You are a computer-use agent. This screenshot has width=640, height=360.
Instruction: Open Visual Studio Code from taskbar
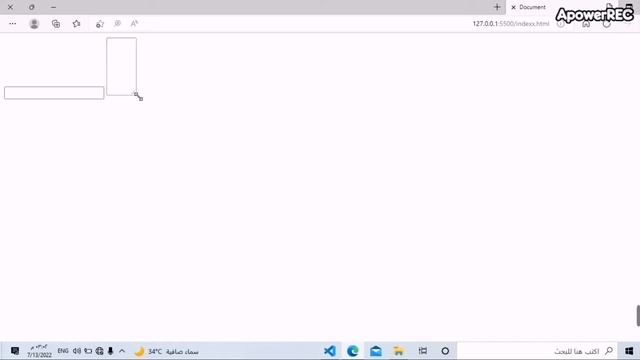(x=330, y=351)
